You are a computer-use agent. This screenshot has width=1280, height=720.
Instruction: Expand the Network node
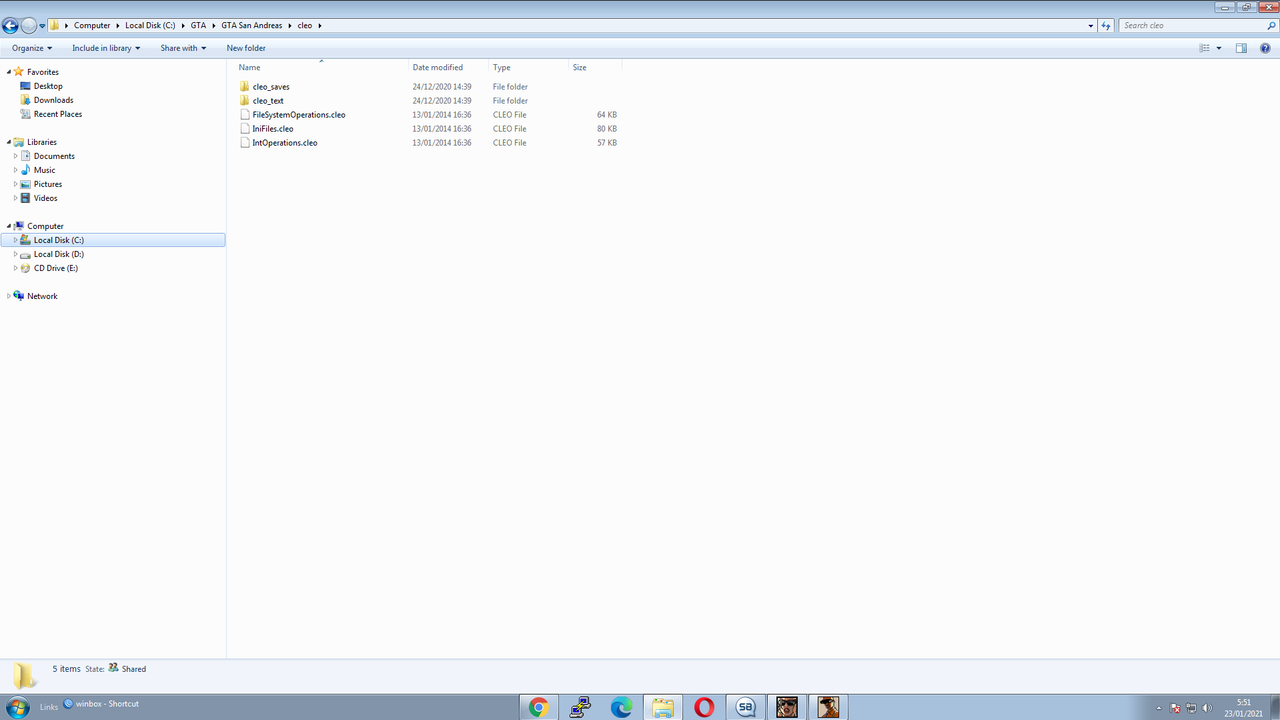point(9,296)
